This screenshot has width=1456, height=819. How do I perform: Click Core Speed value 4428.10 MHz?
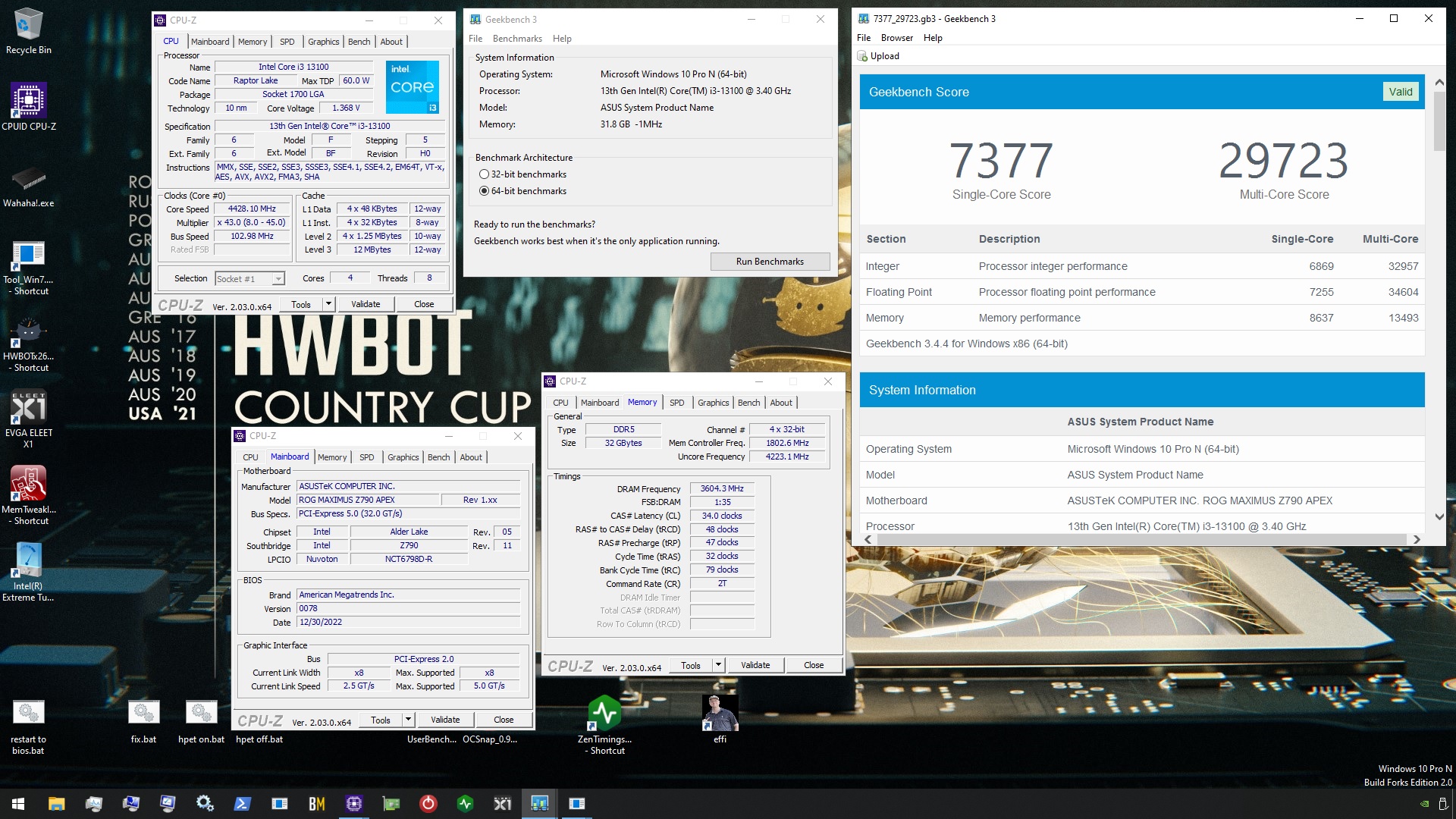point(252,209)
